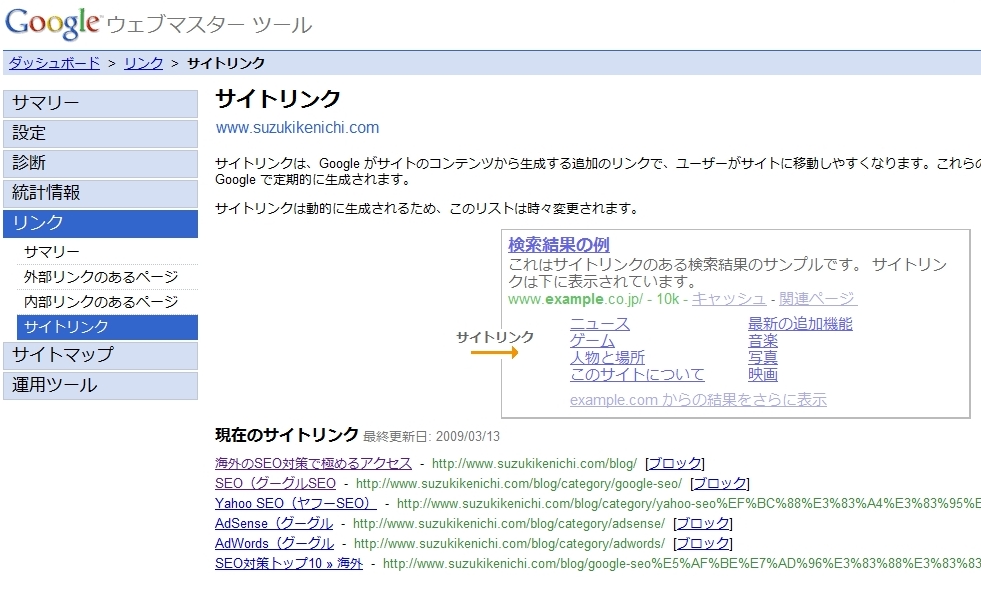Click ニュース sample sitelink
This screenshot has height=603, width=981.
click(x=600, y=324)
